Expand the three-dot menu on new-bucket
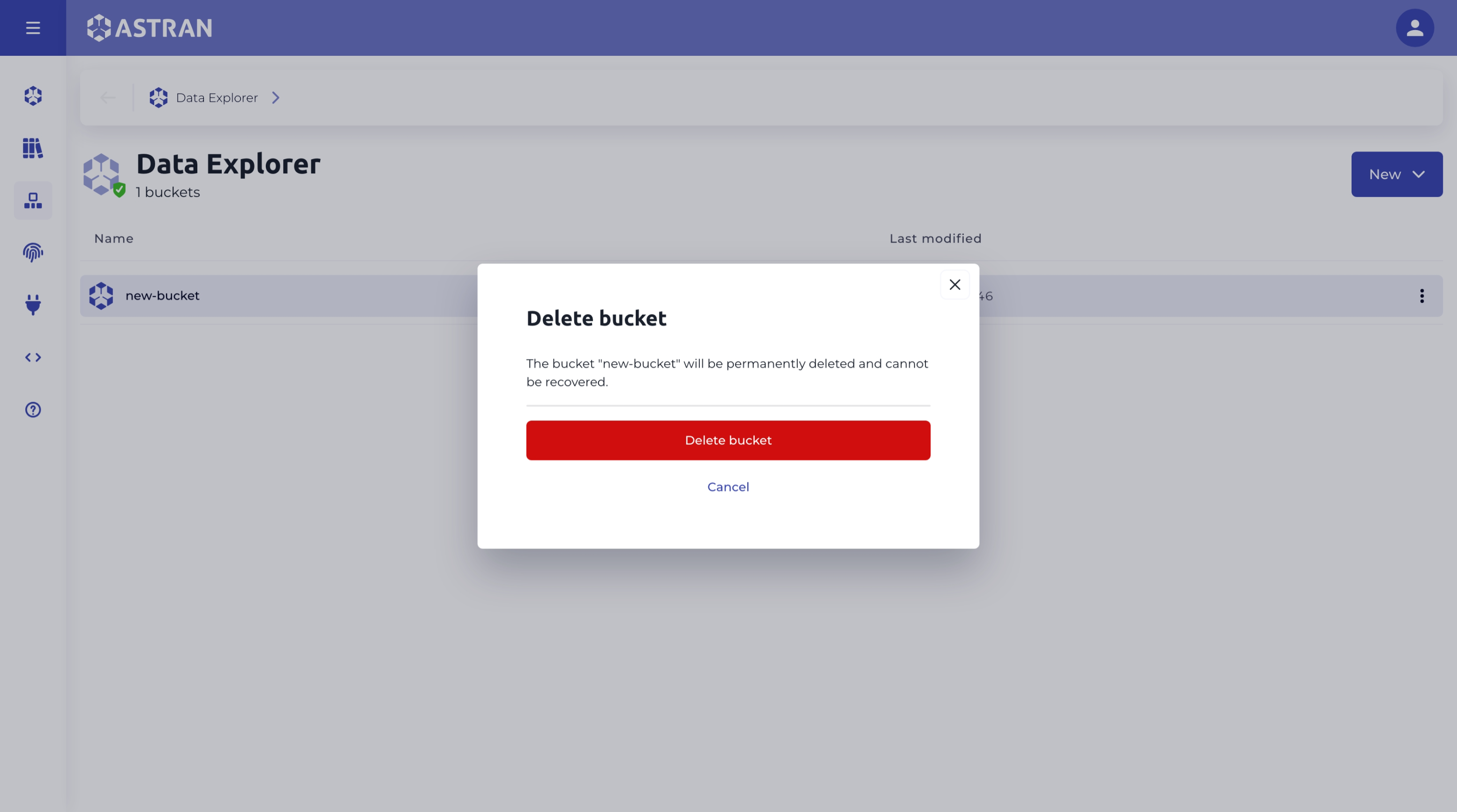The image size is (1457, 812). (x=1422, y=296)
